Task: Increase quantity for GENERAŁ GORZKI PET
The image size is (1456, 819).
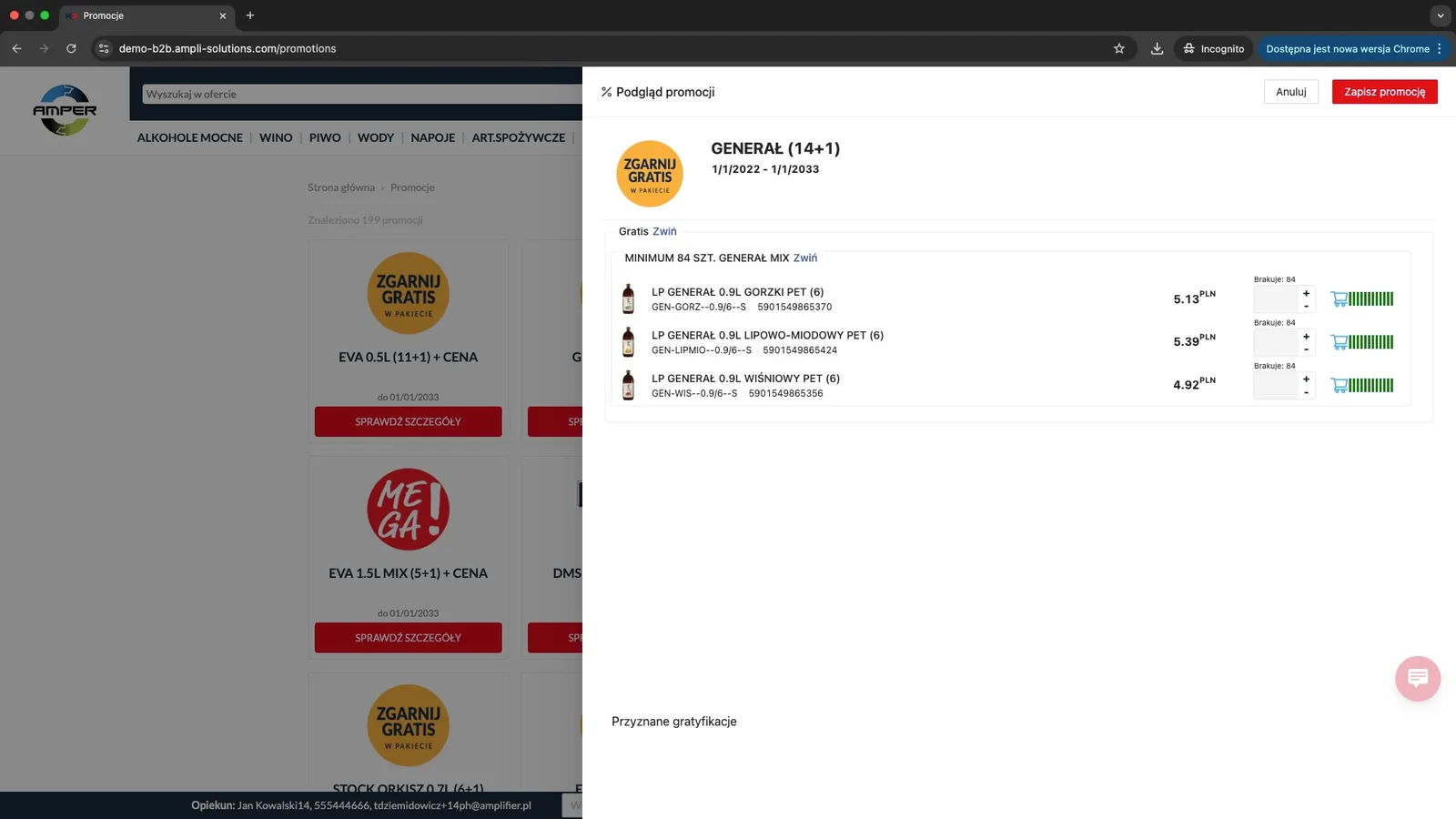Action: [1306, 293]
